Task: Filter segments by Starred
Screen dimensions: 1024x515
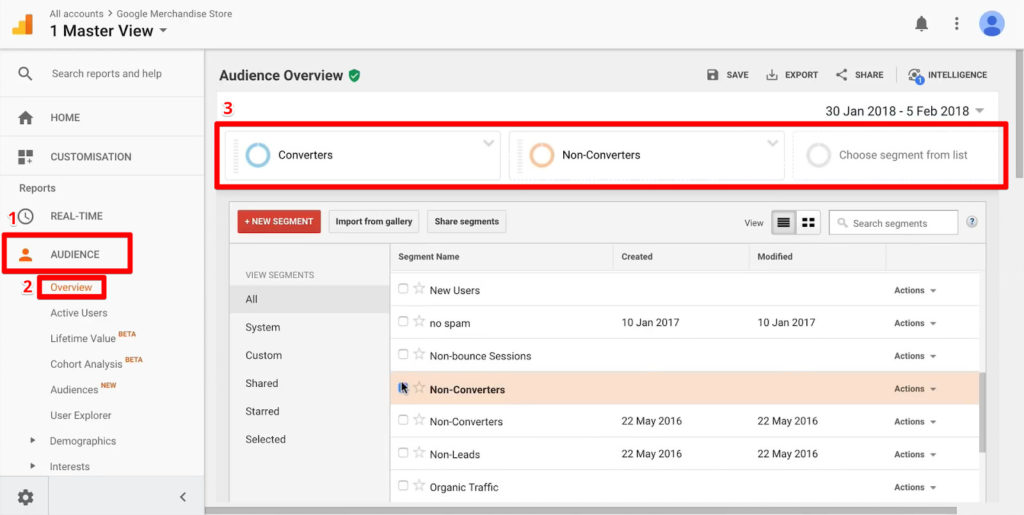Action: [263, 411]
